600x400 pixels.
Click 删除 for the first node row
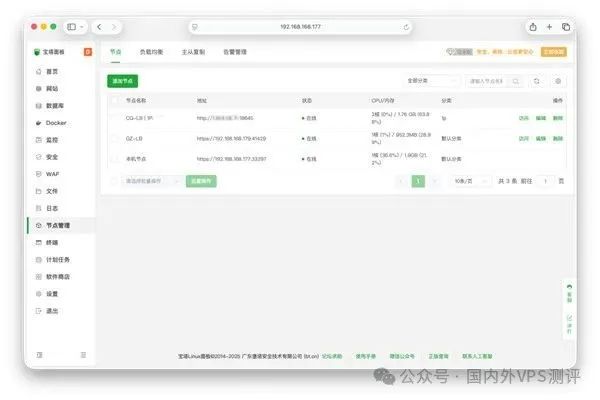pos(558,118)
